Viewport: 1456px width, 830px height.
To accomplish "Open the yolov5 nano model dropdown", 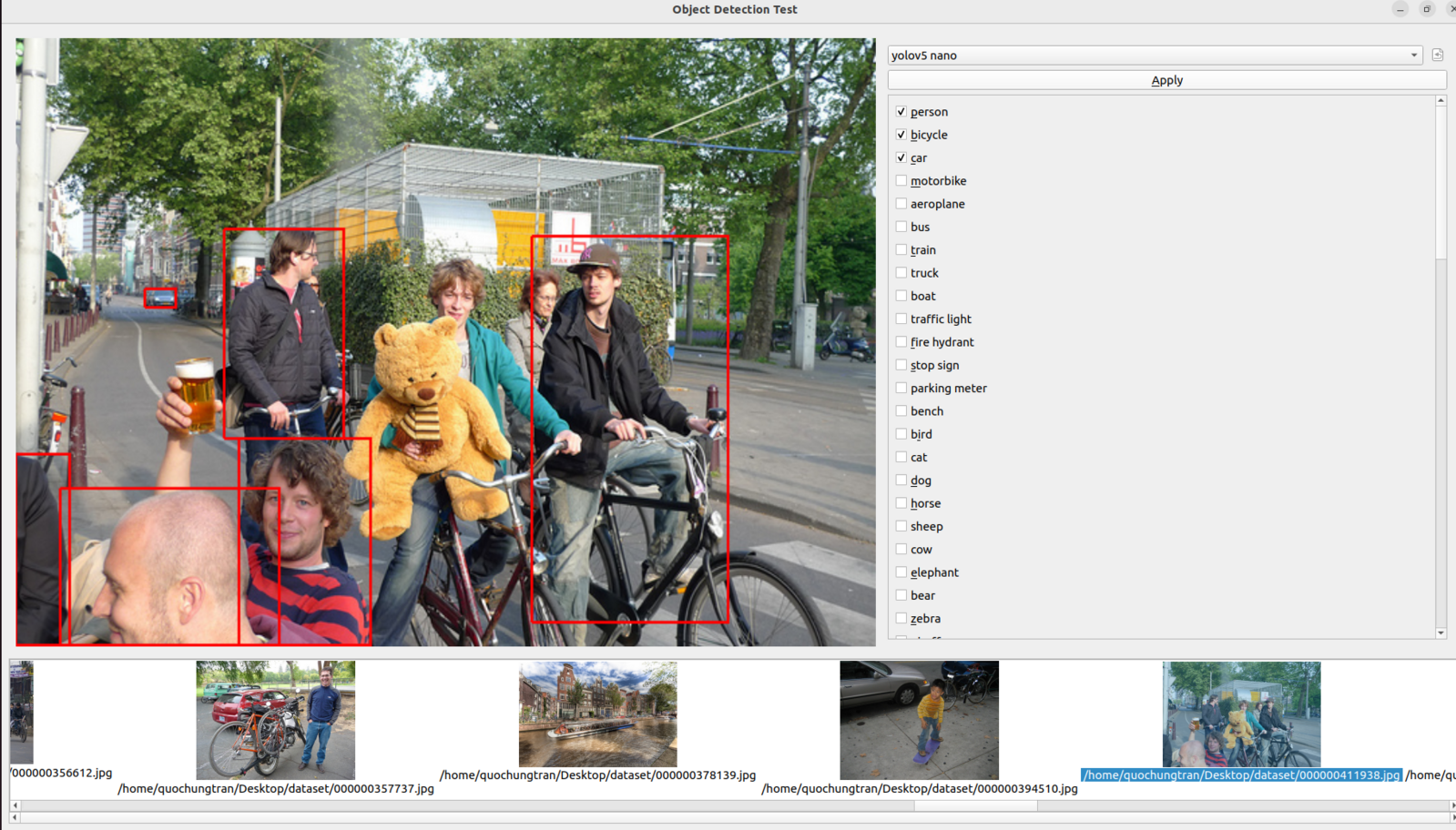I will coord(1154,56).
